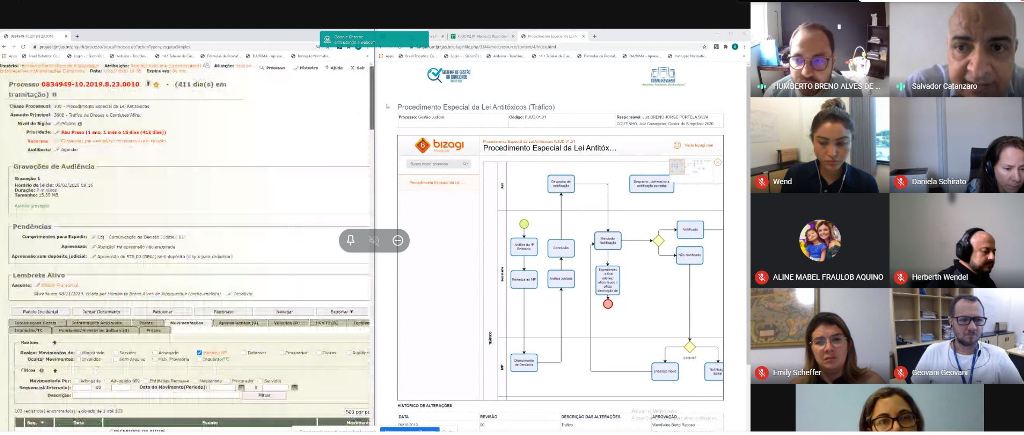Click the muted microphone icon on floating control
Image resolution: width=1024 pixels, height=435 pixels.
tap(374, 240)
